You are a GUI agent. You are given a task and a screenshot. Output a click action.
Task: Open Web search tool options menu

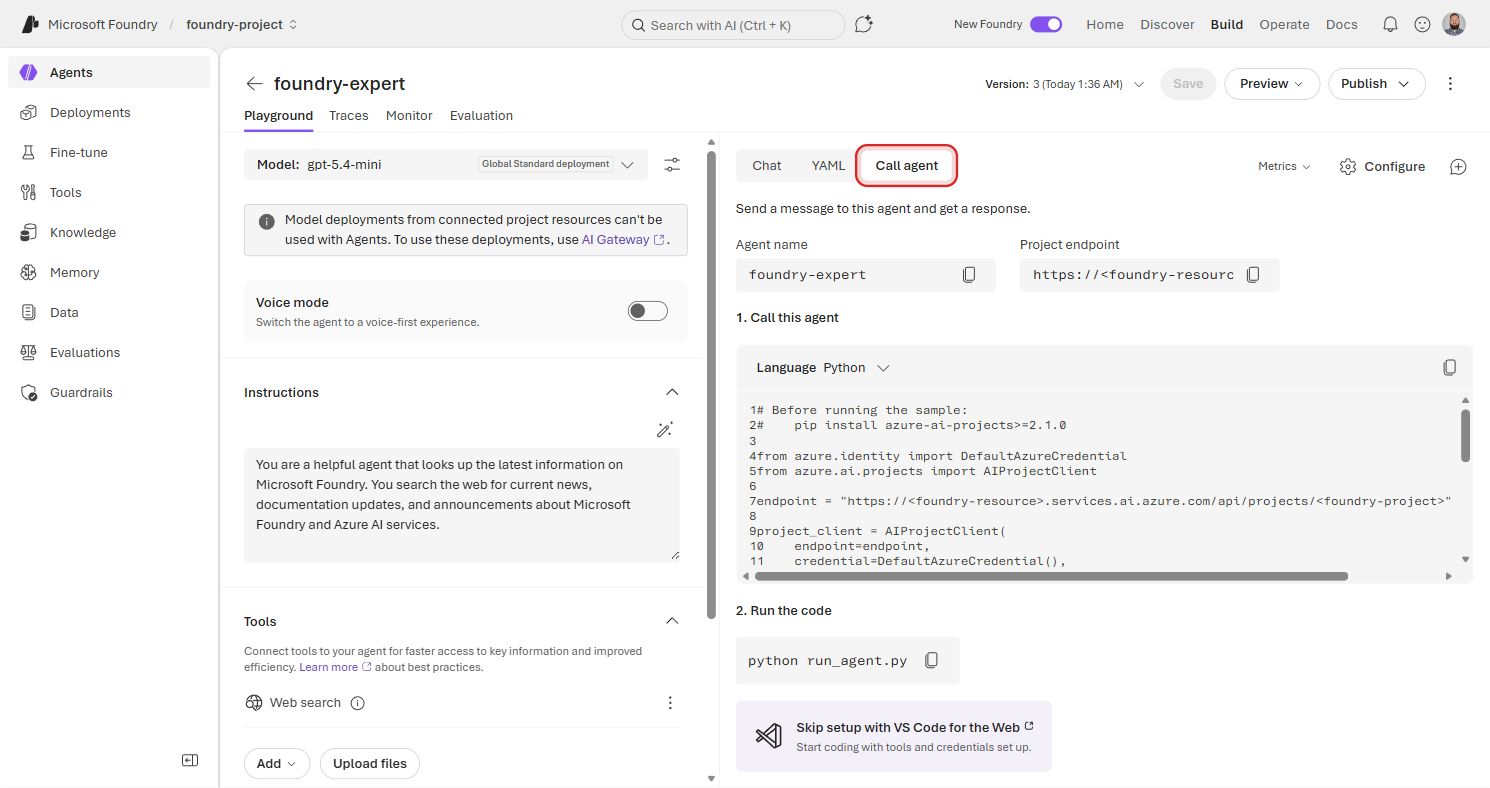[670, 703]
